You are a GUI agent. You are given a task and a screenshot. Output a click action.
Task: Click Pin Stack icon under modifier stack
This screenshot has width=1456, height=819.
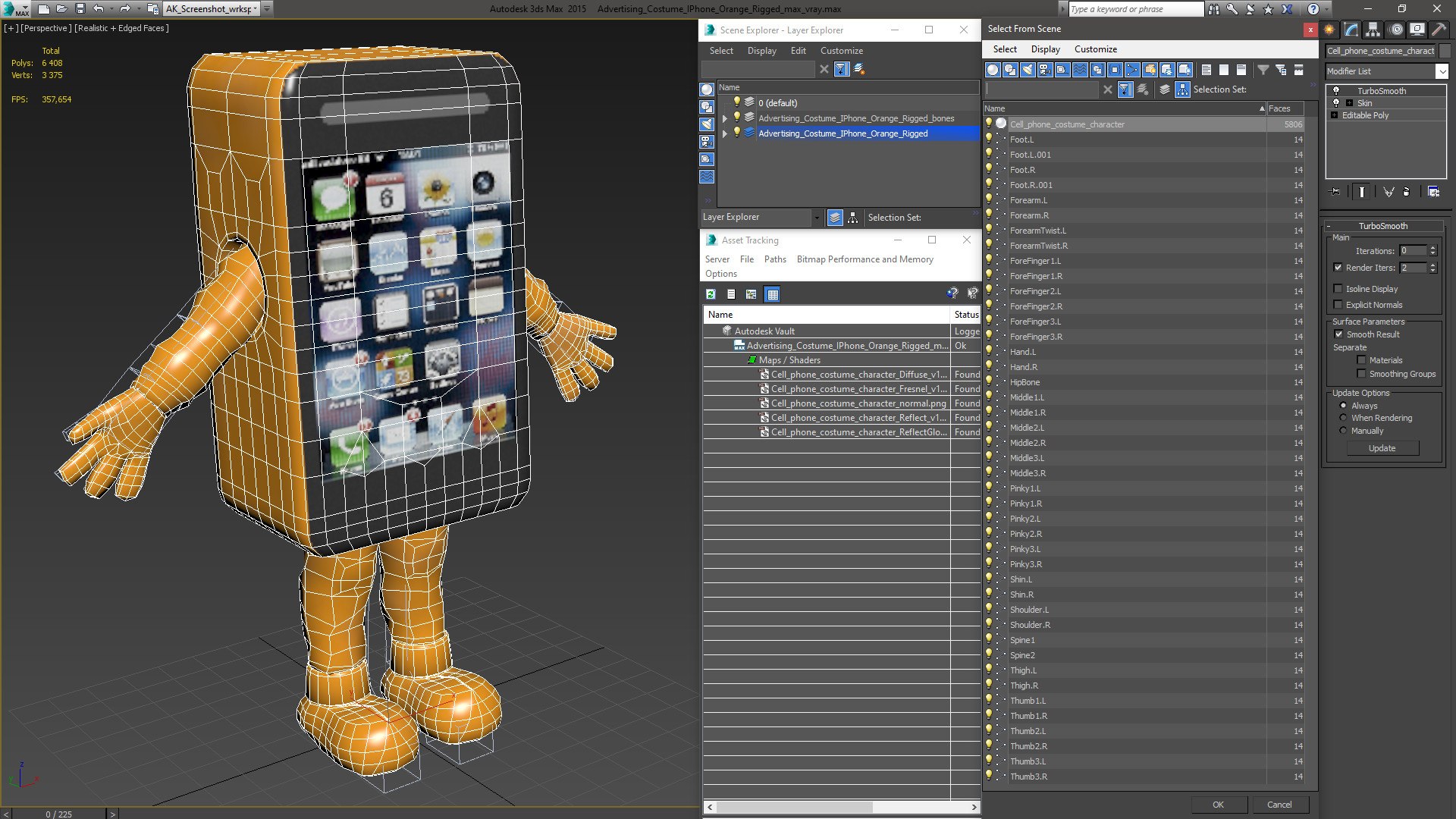pyautogui.click(x=1335, y=192)
